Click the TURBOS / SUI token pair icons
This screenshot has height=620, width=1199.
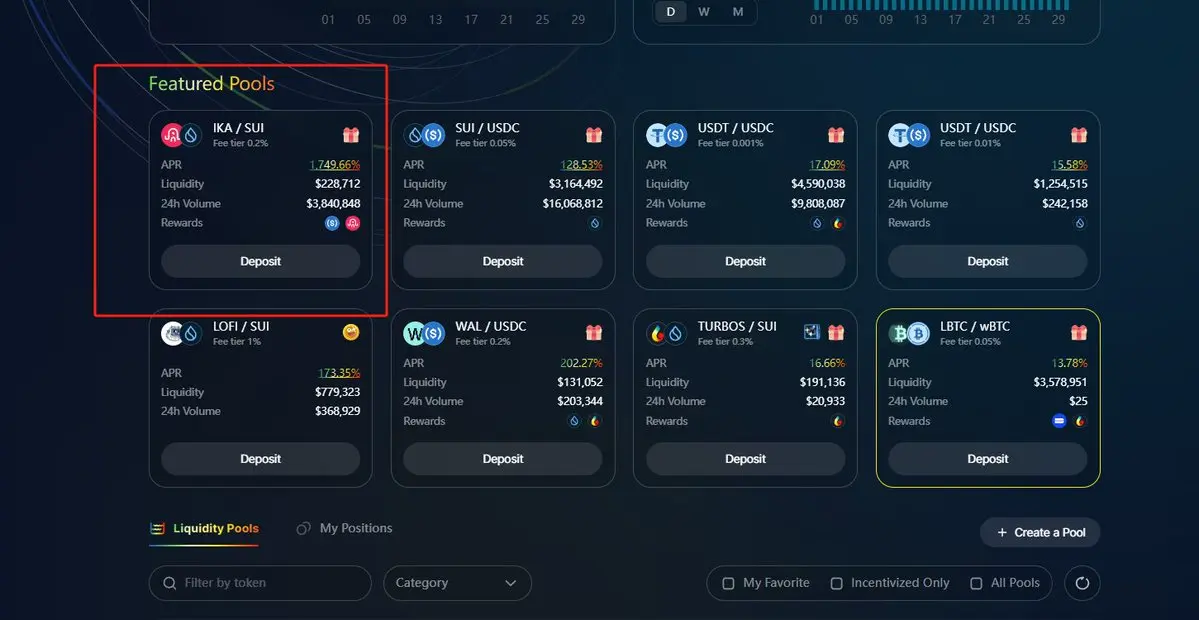(x=666, y=333)
